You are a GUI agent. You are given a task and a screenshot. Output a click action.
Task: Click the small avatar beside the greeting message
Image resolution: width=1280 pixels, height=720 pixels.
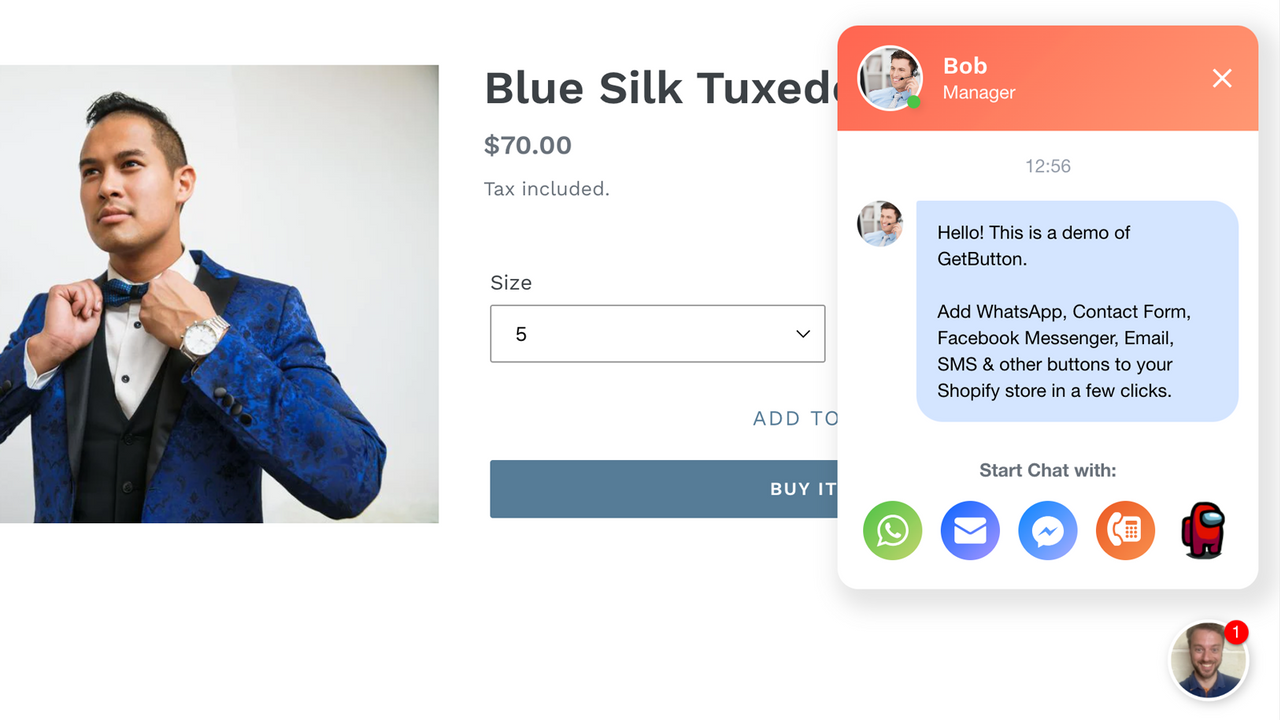coord(880,223)
